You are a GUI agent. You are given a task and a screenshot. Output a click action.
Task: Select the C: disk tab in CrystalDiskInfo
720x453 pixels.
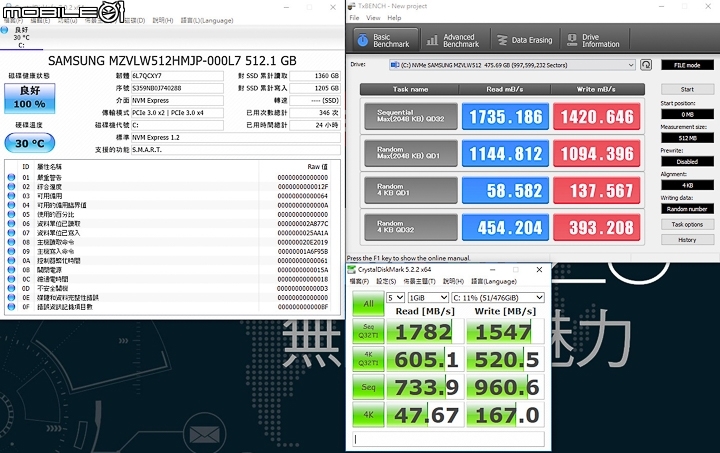(x=21, y=37)
